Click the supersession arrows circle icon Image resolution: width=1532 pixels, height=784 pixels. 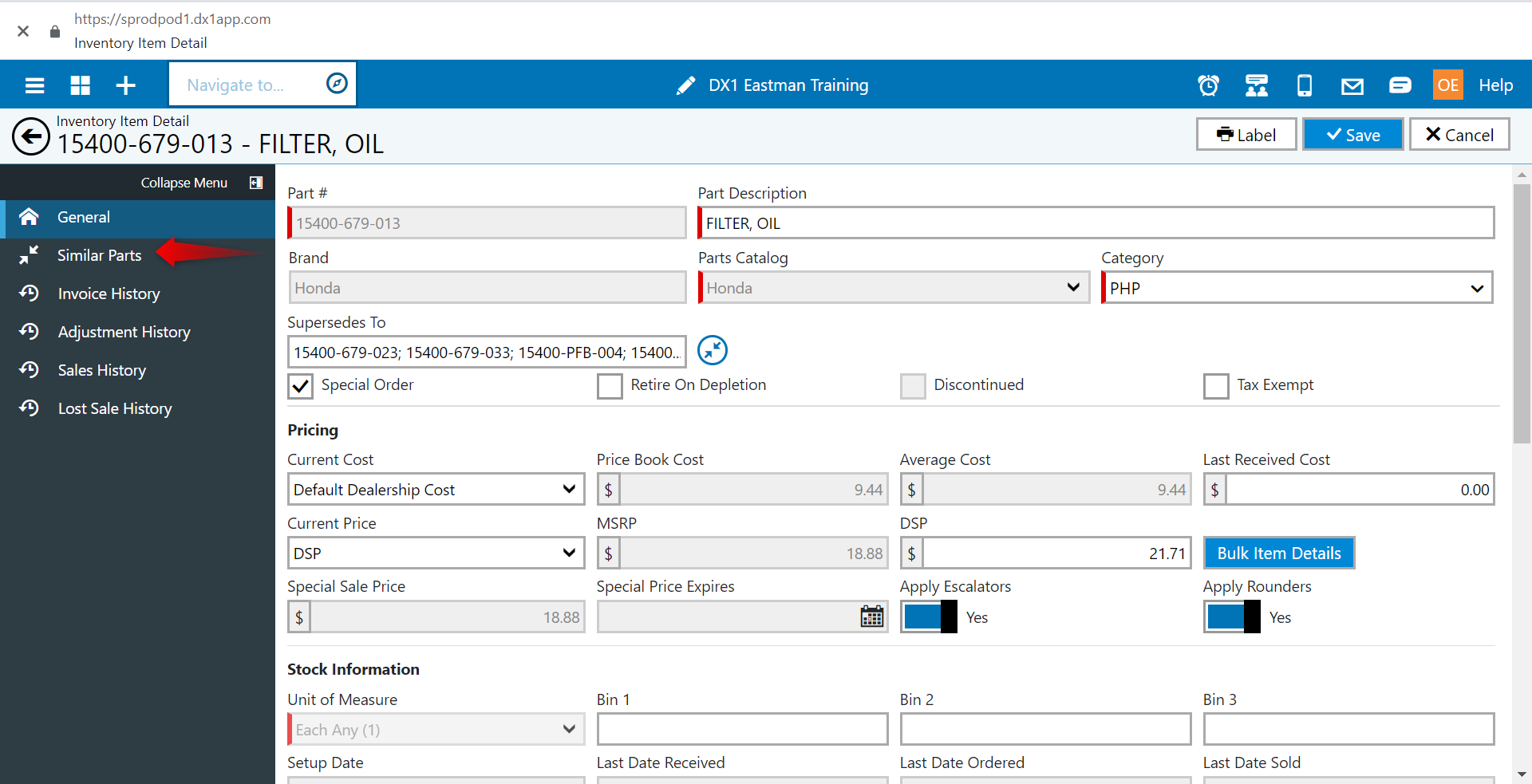click(x=713, y=350)
